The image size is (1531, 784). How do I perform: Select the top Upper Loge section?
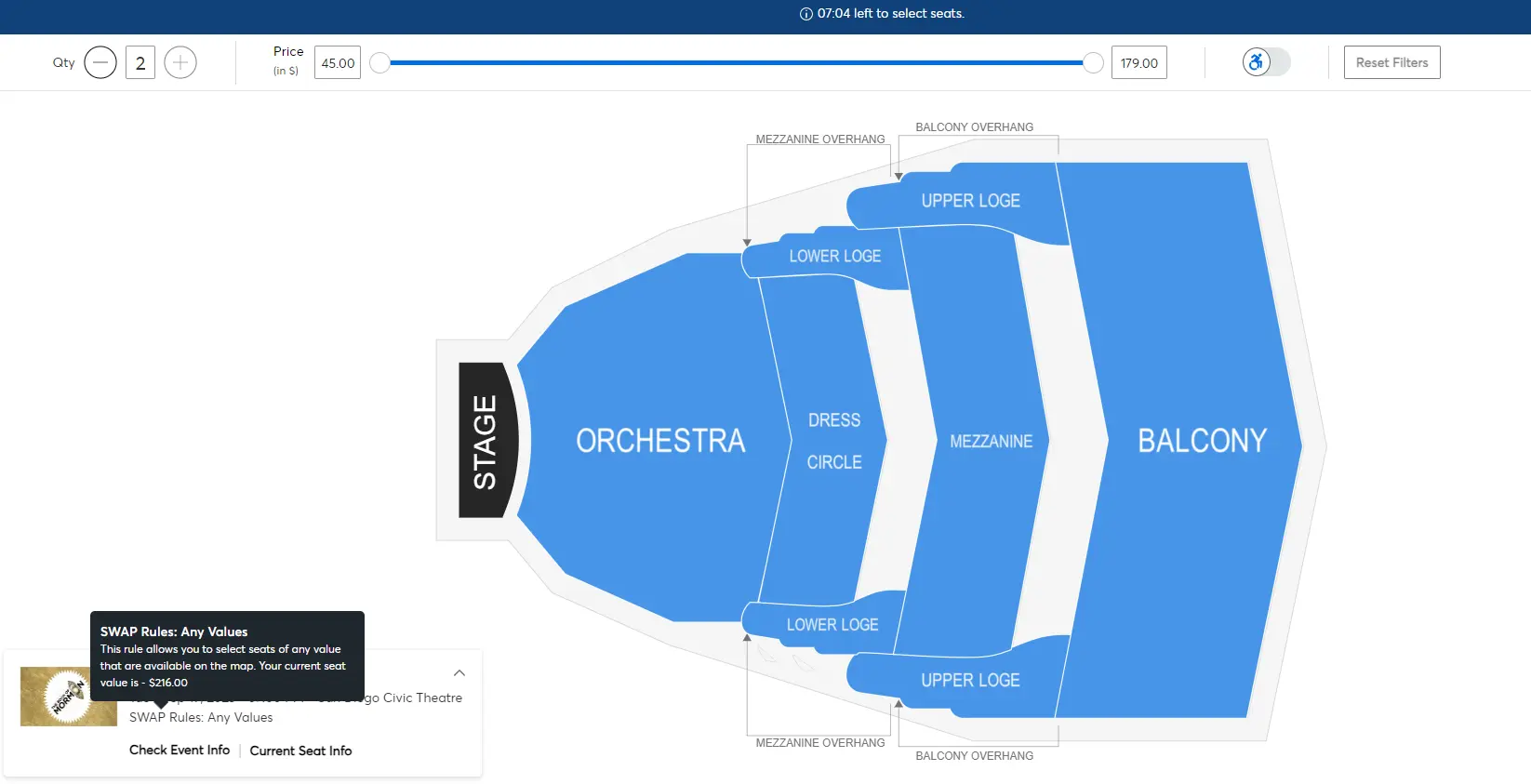point(970,200)
